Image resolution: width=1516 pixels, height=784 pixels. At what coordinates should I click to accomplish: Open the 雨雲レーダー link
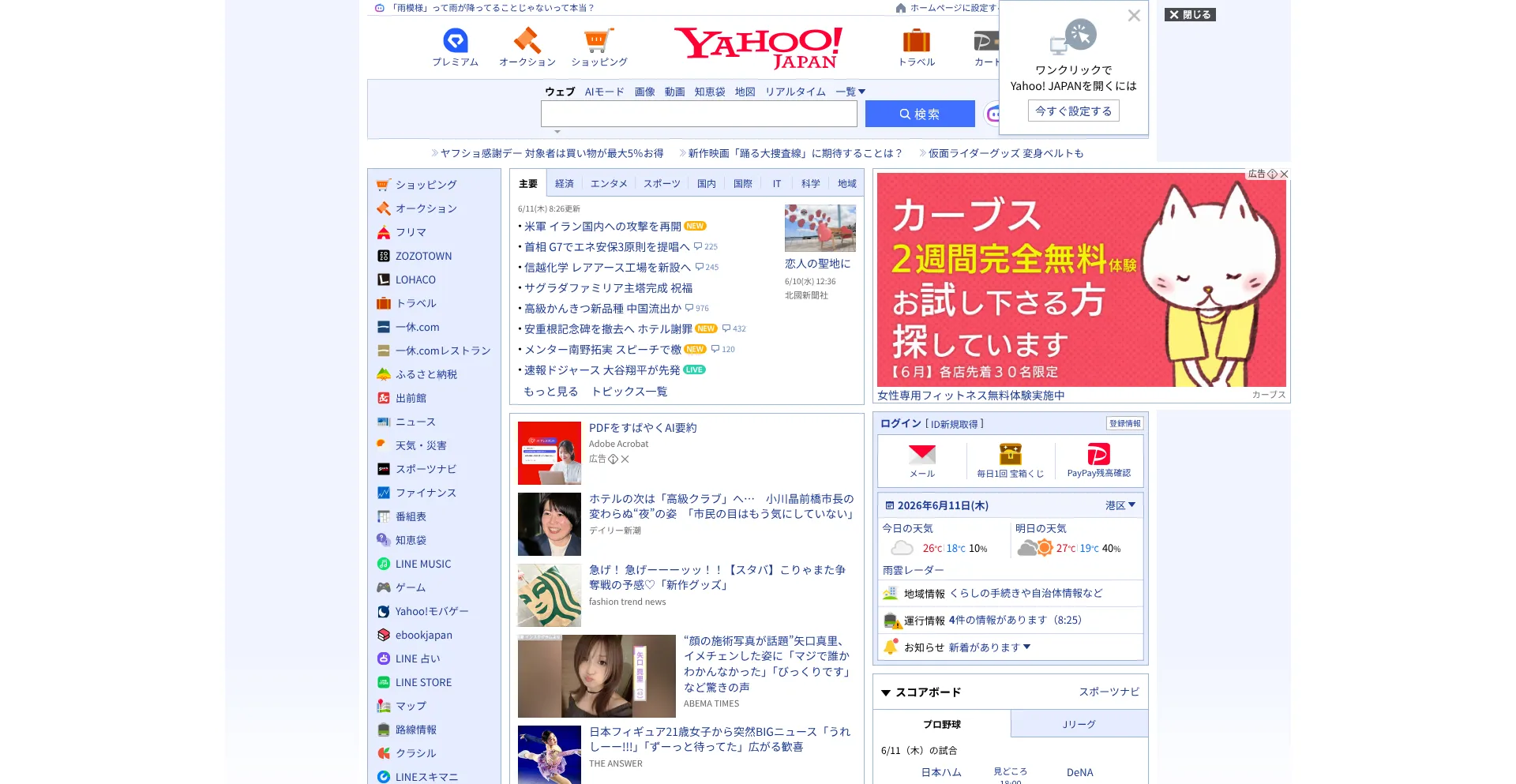914,570
